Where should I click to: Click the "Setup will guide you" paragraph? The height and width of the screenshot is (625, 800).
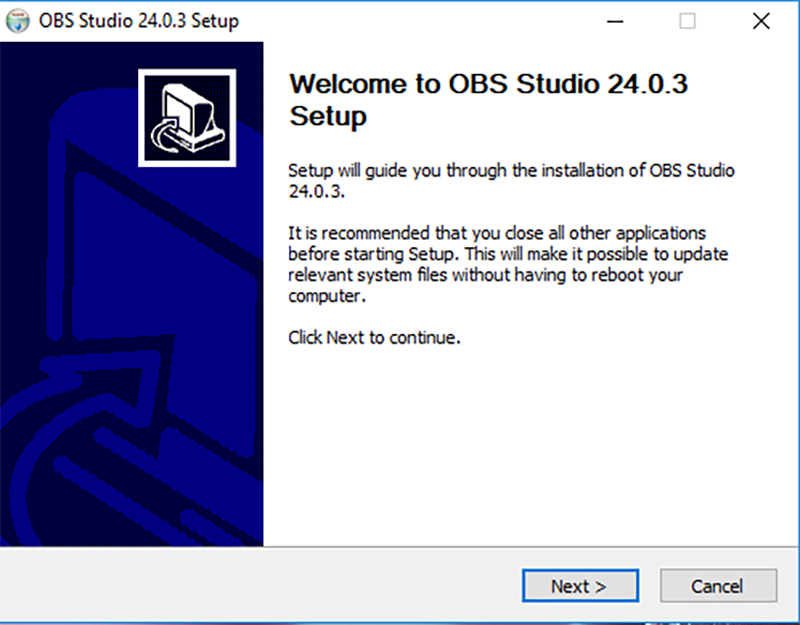point(511,170)
